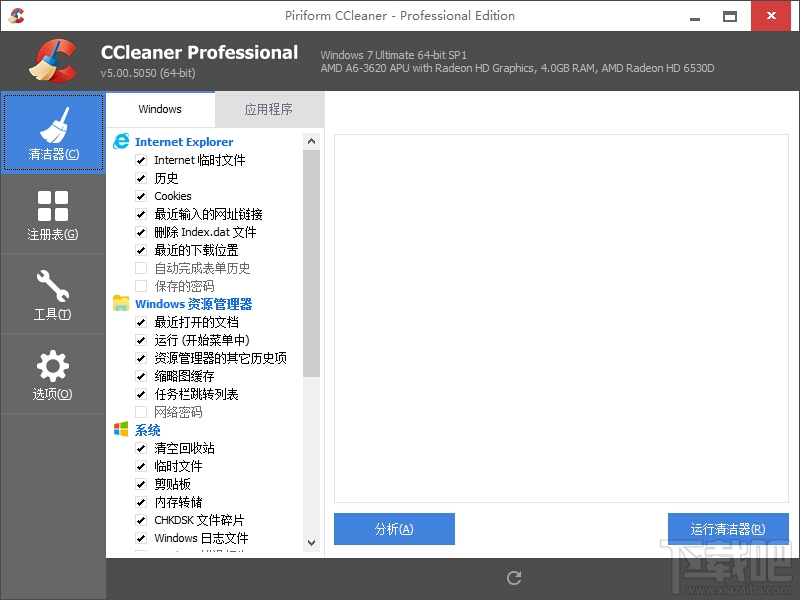Screen dimensions: 800x600
Task: Open the 注册表 registry panel in sidebar
Action: click(x=53, y=213)
